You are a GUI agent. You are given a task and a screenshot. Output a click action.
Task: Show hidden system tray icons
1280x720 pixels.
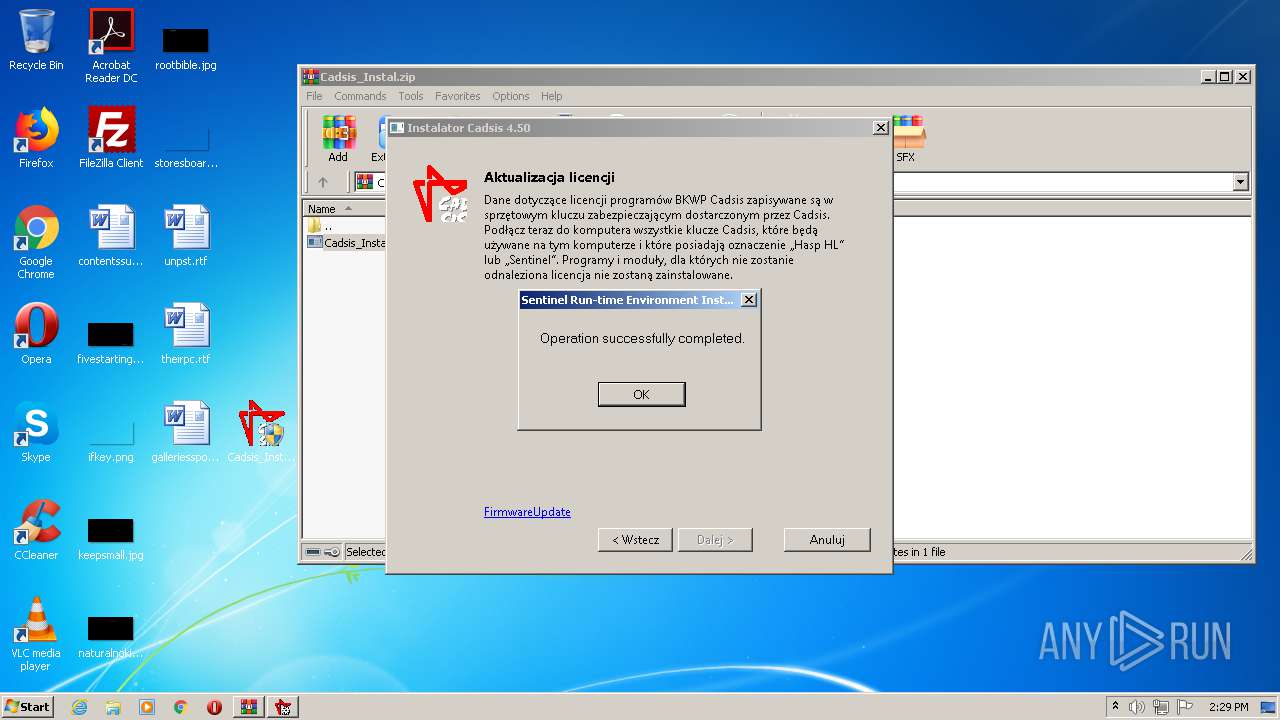1115,707
